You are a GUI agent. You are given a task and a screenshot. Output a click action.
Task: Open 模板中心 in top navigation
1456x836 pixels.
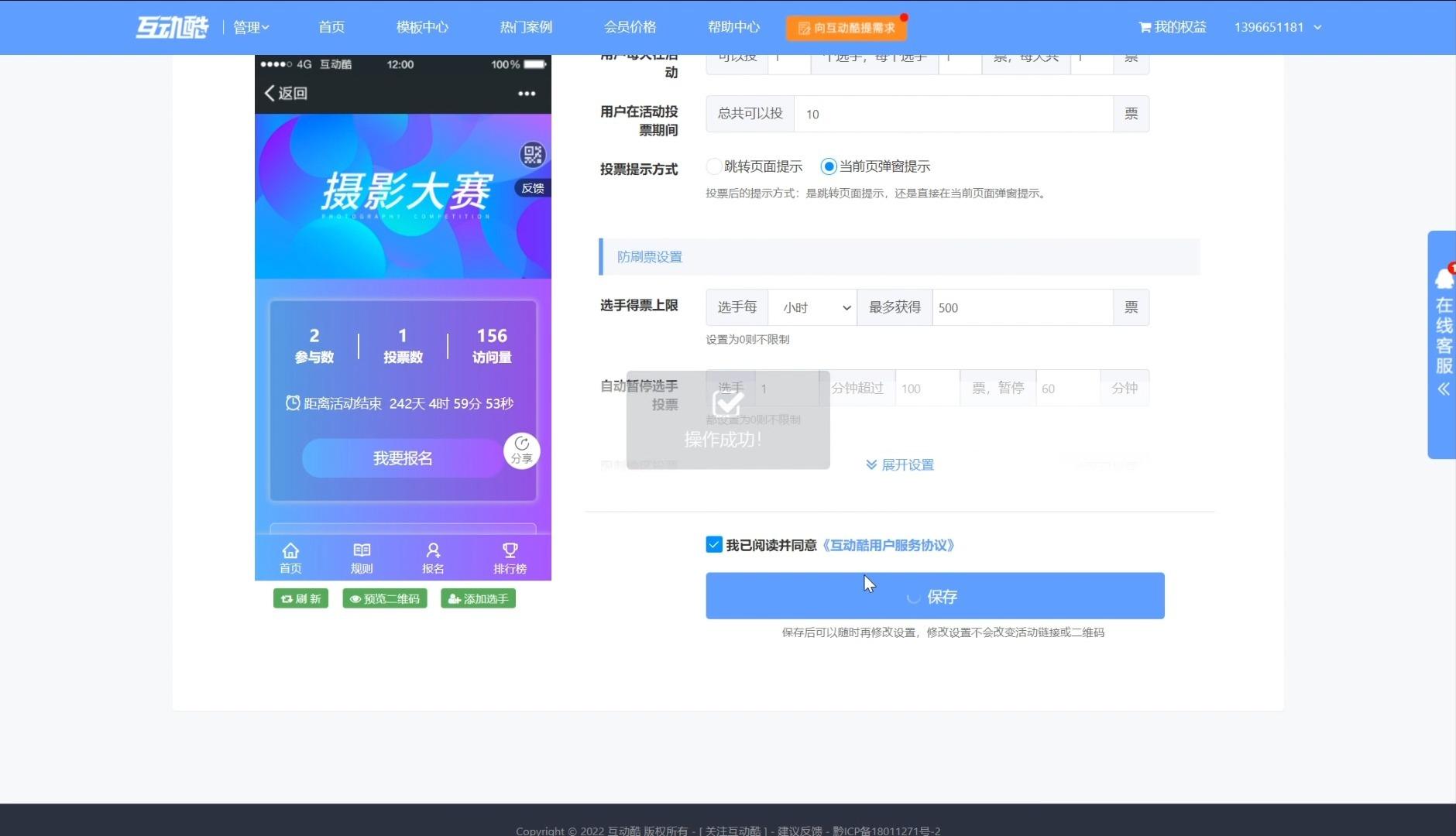coord(422,27)
